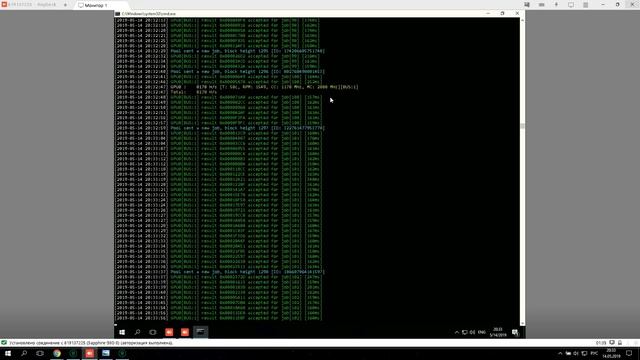
Task: Click the local tray volume icon
Action: click(x=576, y=353)
